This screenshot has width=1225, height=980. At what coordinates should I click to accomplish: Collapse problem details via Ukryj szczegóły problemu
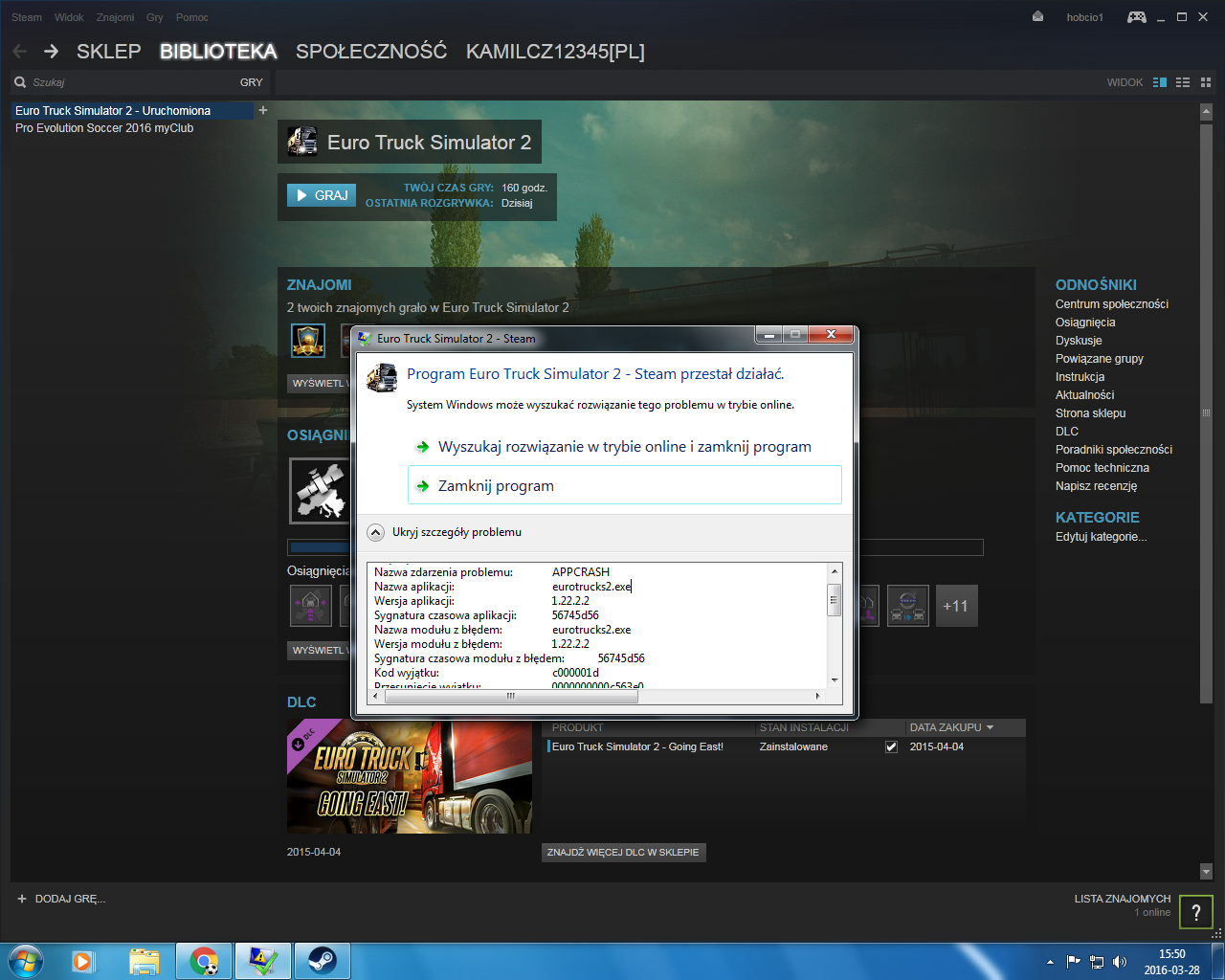click(445, 532)
